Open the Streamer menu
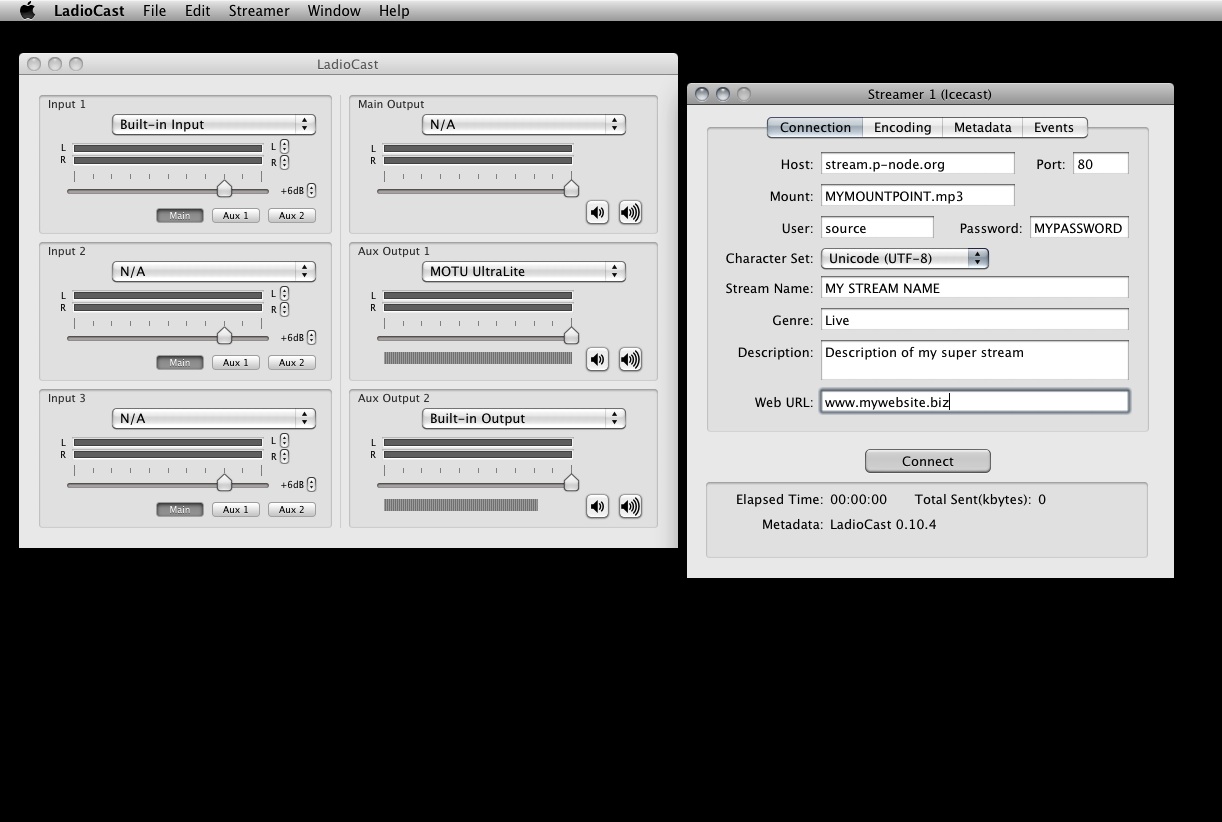 (x=258, y=11)
